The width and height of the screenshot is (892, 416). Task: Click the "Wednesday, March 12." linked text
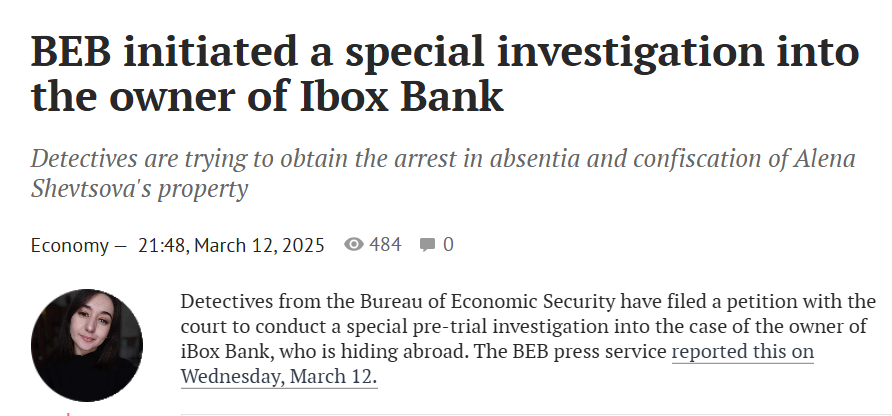279,376
